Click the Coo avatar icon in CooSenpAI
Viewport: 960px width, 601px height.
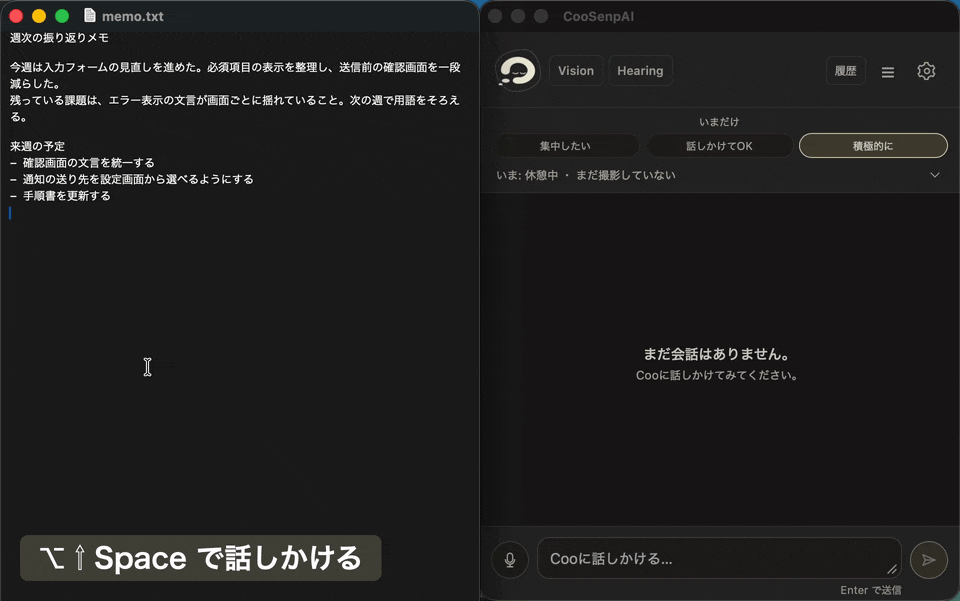coord(518,70)
